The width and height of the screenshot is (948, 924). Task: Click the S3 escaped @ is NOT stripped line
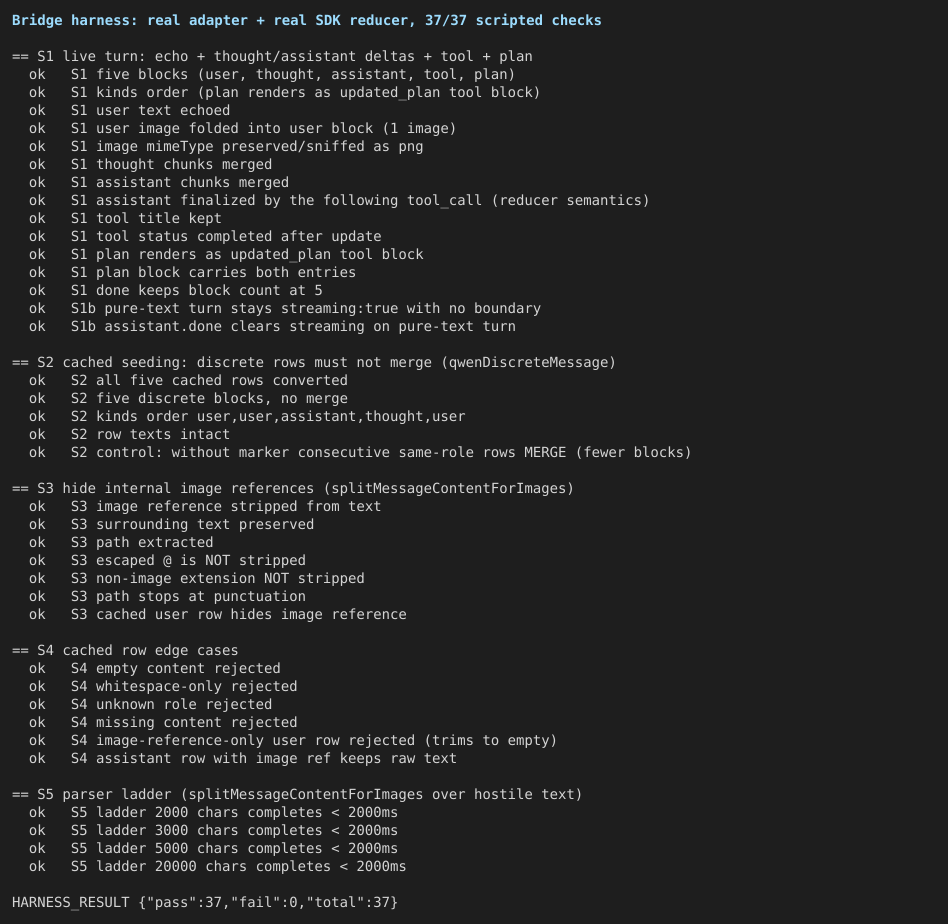pyautogui.click(x=167, y=560)
